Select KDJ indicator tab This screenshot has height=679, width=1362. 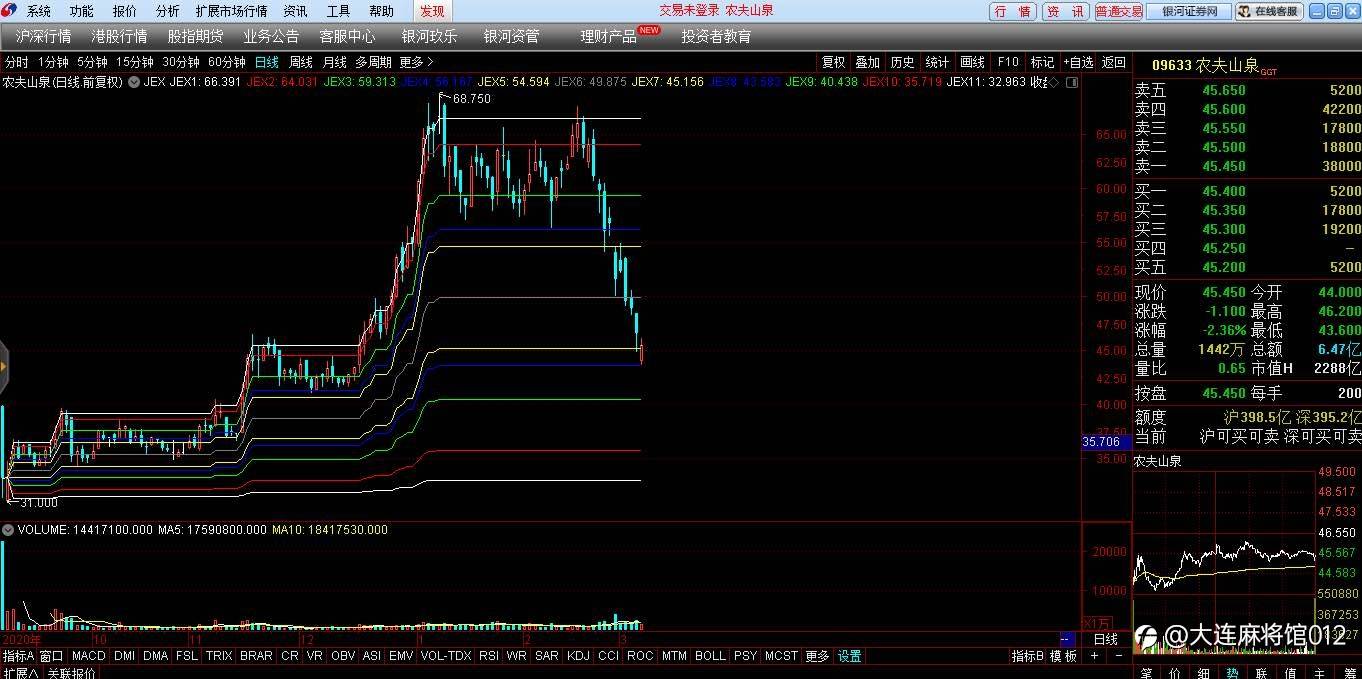tap(578, 656)
